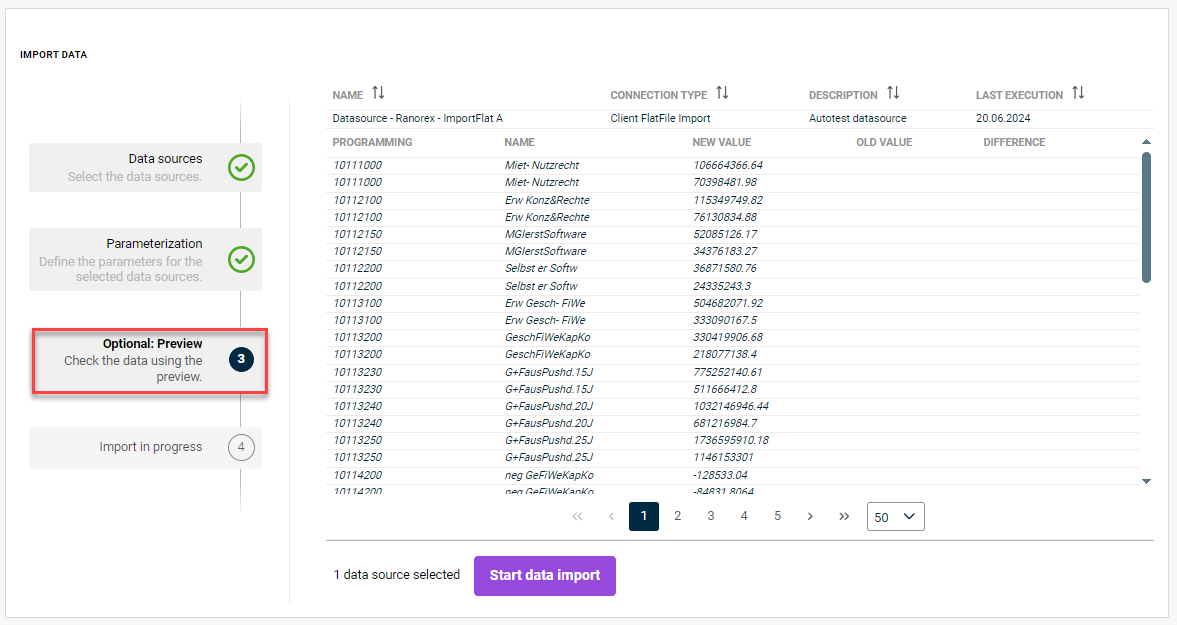Click value 106664366.64
The image size is (1177, 625).
point(728,165)
